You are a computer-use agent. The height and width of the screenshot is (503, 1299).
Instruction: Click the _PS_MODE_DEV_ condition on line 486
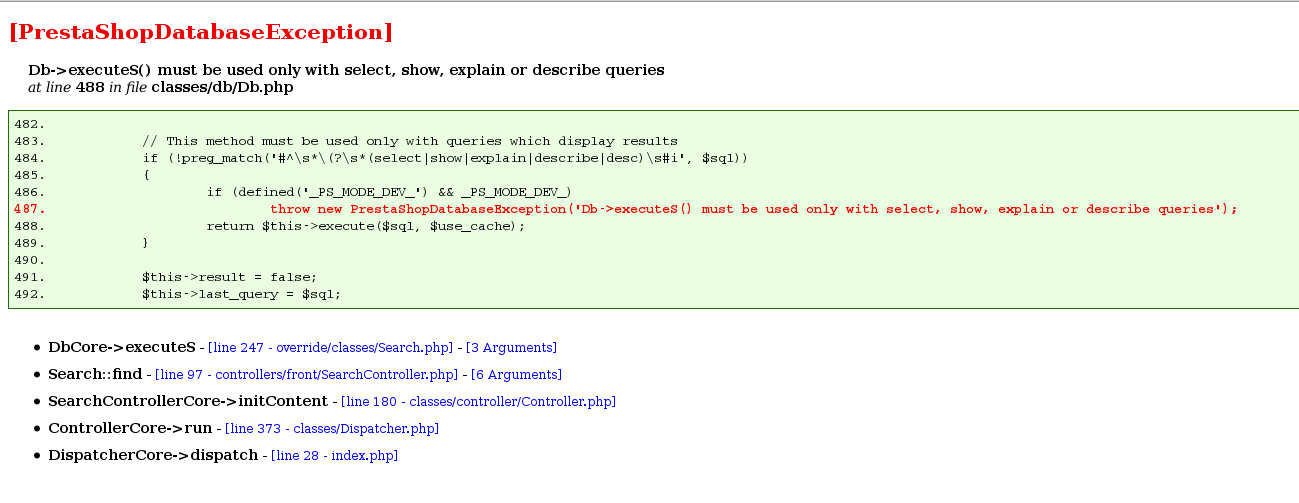[389, 192]
